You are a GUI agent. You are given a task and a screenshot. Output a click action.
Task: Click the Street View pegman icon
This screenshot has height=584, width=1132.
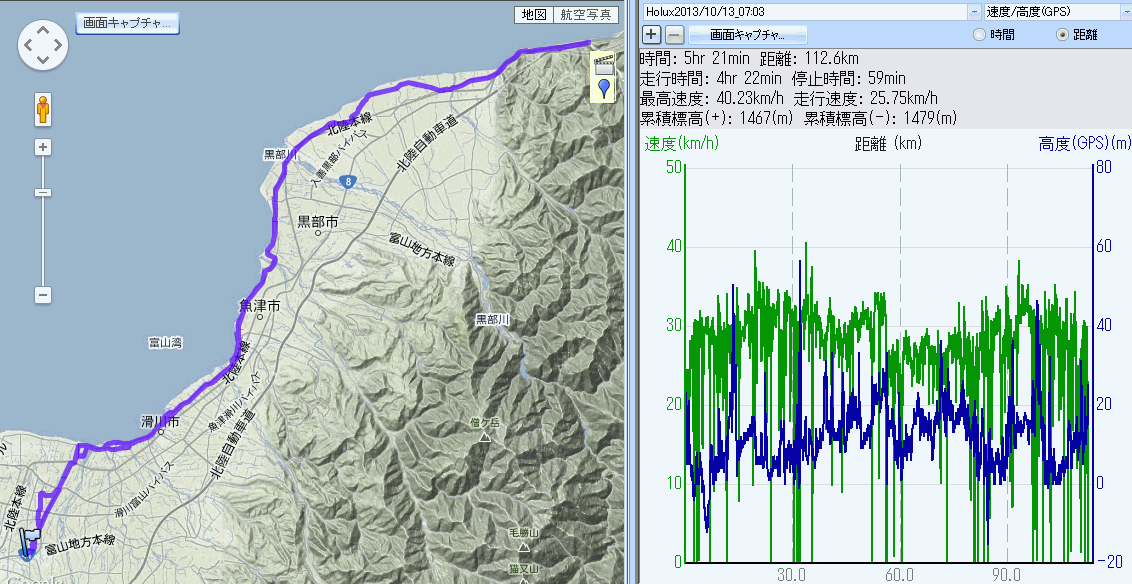tap(43, 108)
